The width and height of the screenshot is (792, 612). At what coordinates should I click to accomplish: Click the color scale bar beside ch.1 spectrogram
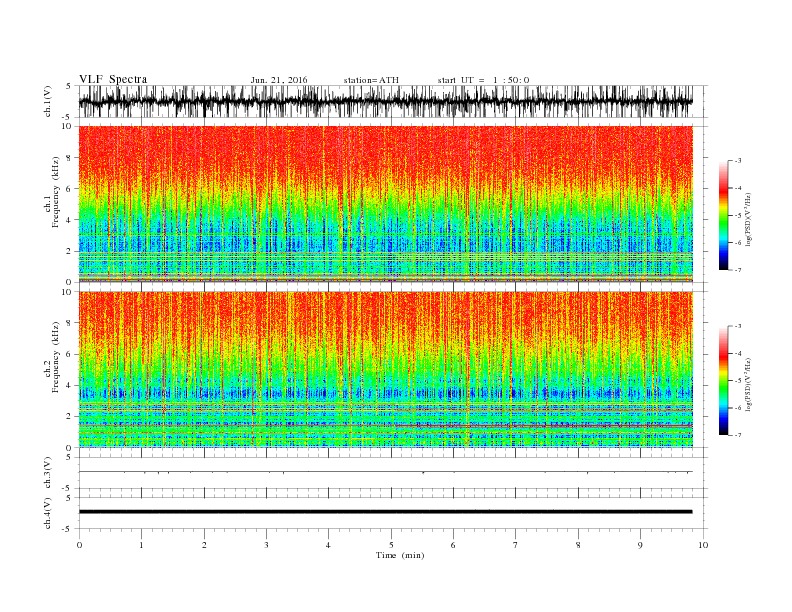(x=723, y=216)
